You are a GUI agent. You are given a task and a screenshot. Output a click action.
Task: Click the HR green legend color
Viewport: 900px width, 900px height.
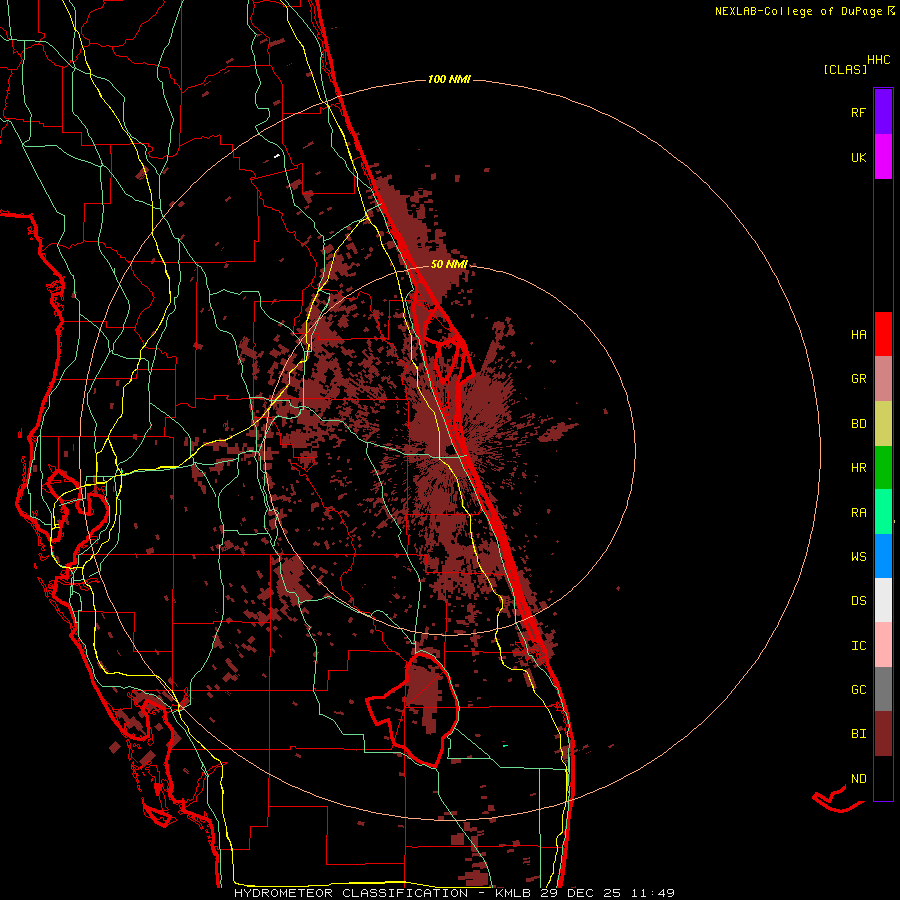pyautogui.click(x=883, y=468)
